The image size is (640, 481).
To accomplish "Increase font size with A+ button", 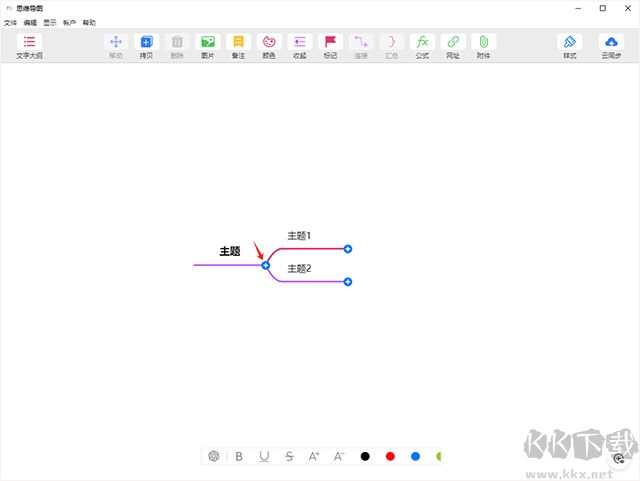I will click(x=314, y=456).
